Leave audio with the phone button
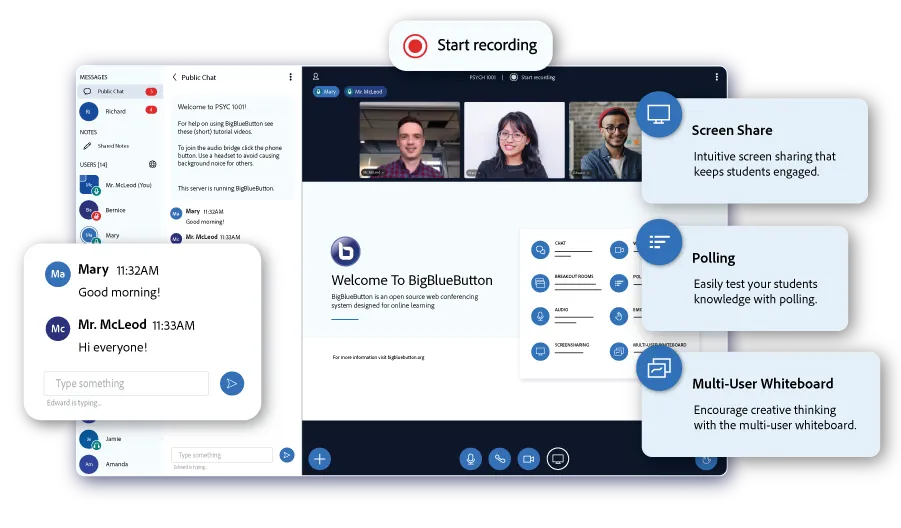The width and height of the screenshot is (901, 528). 499,458
